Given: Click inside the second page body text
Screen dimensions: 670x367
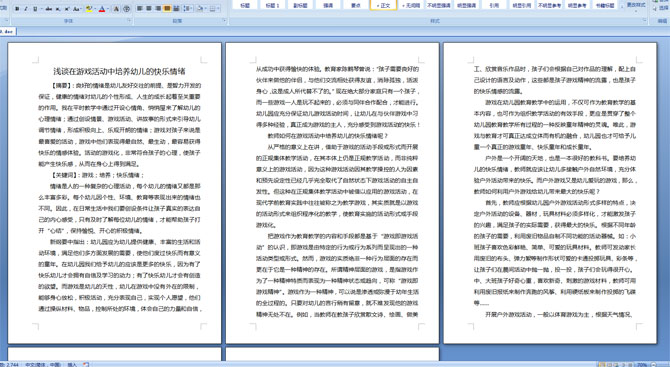Looking at the screenshot, I should tap(338, 191).
